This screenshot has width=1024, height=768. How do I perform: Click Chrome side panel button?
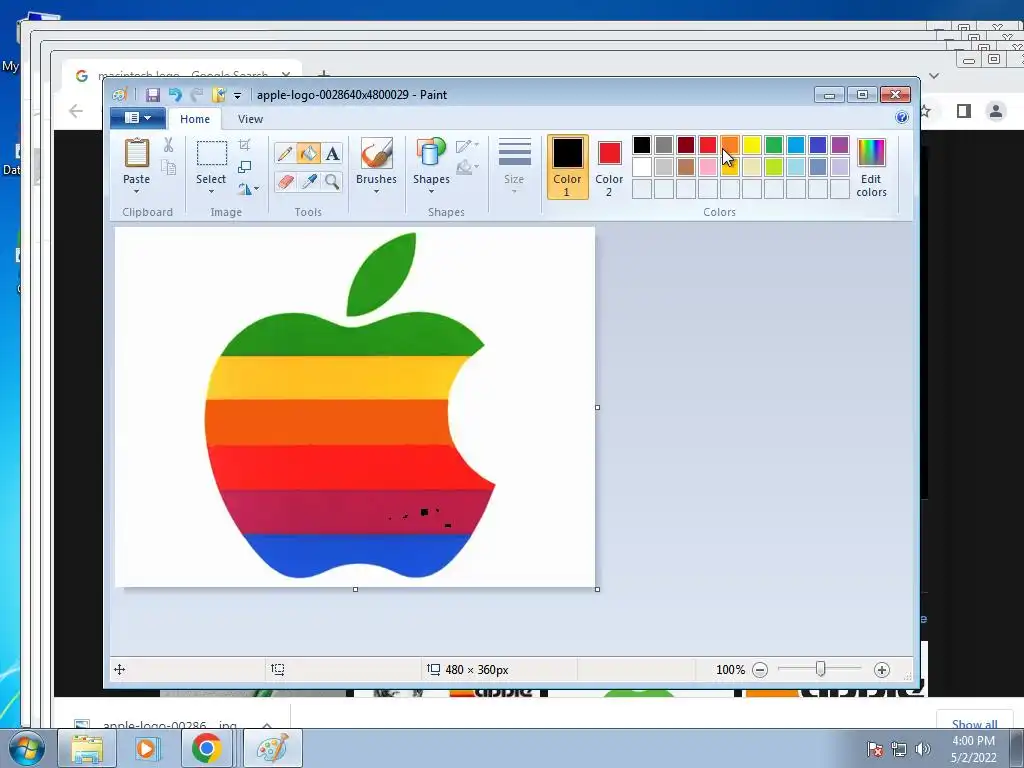coord(964,111)
